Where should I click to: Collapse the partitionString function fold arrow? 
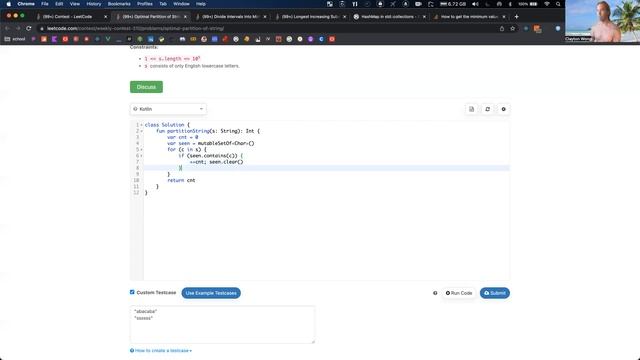[142, 131]
